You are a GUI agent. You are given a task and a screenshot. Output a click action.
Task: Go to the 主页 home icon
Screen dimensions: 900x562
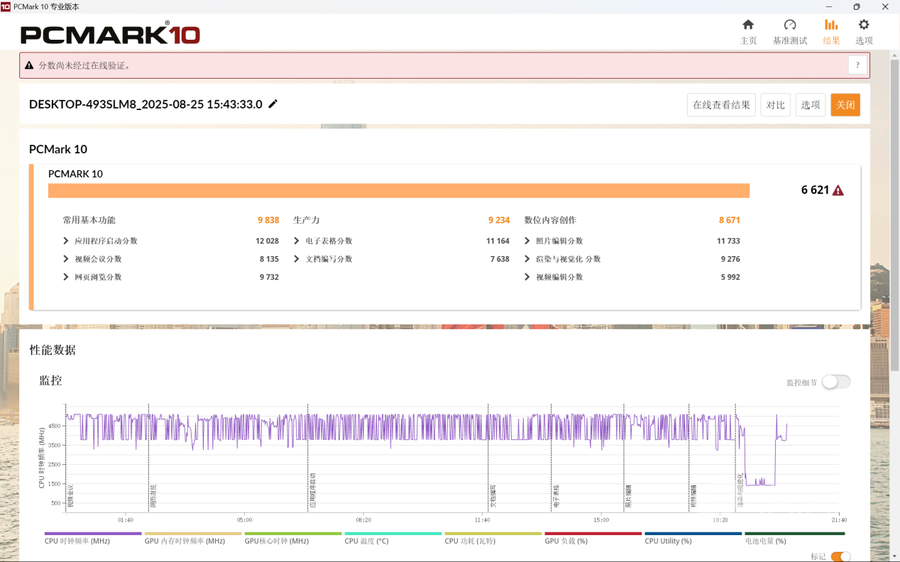pyautogui.click(x=748, y=25)
